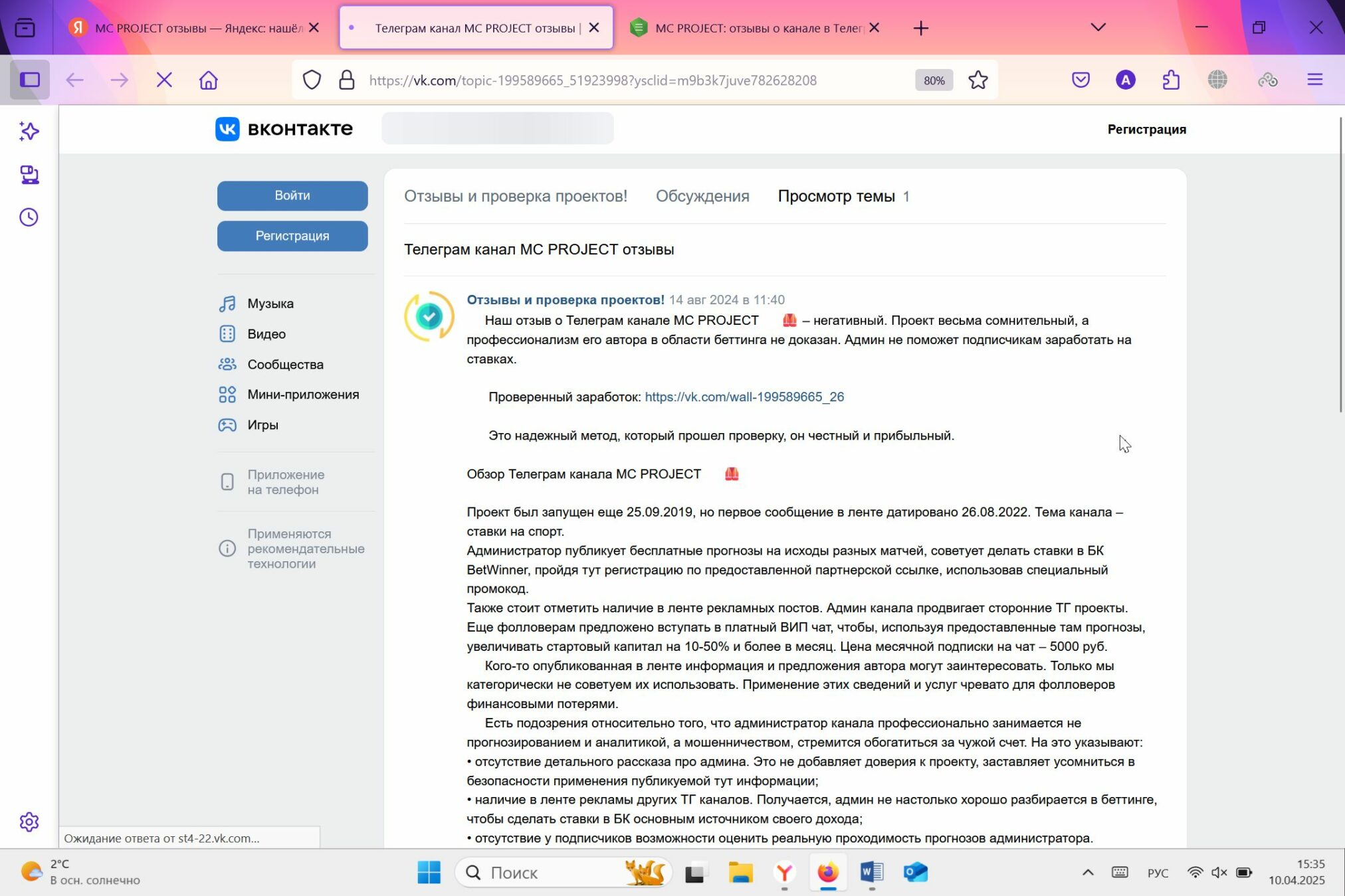Viewport: 1345px width, 896px height.
Task: Open the post date 14 авг 2024 link
Action: tap(726, 300)
